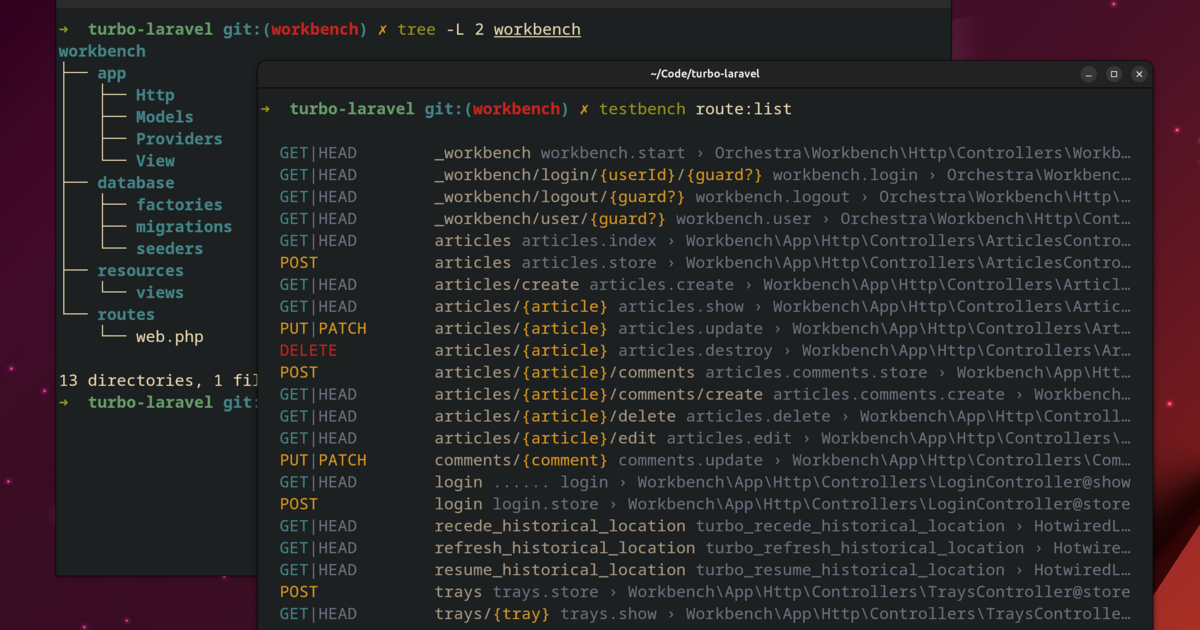Select the route:list command text

click(x=744, y=108)
